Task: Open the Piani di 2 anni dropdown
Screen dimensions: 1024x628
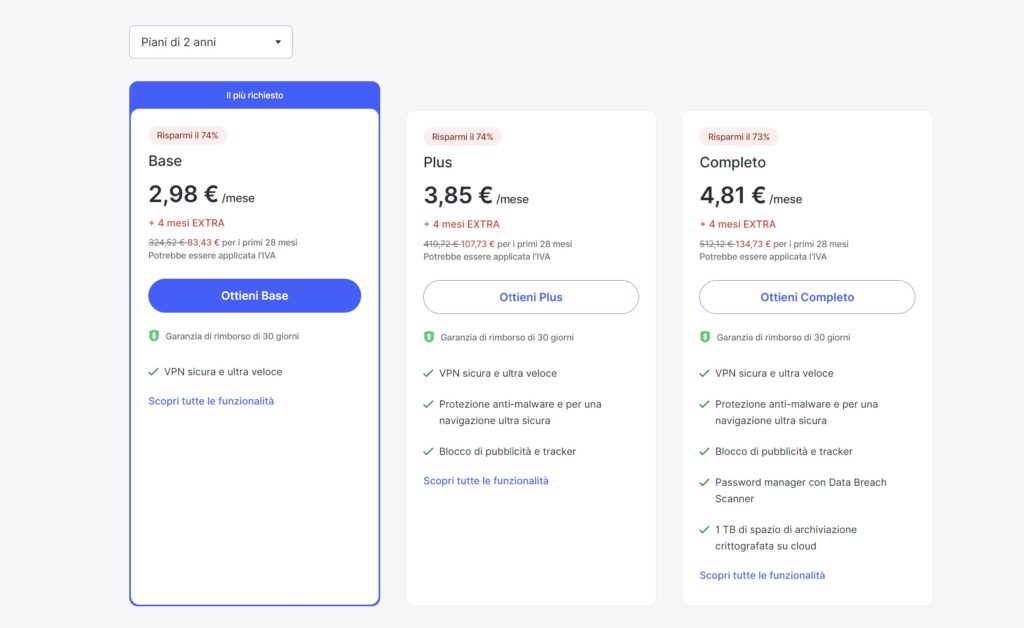Action: click(210, 42)
